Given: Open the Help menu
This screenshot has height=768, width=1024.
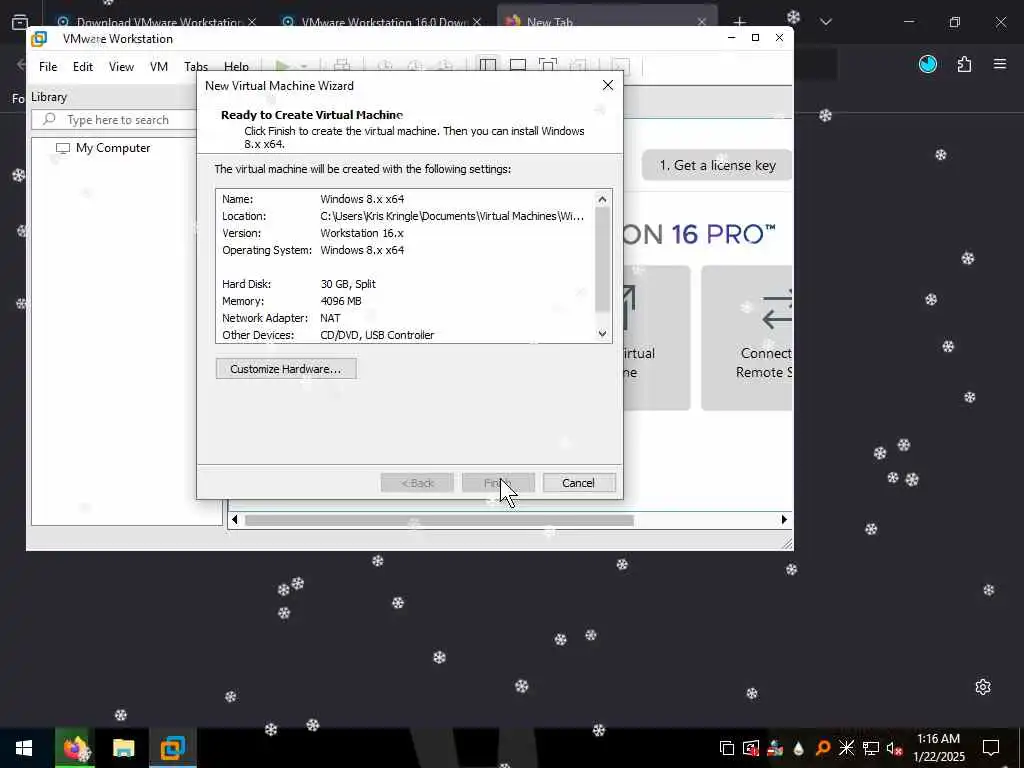Looking at the screenshot, I should click(236, 67).
